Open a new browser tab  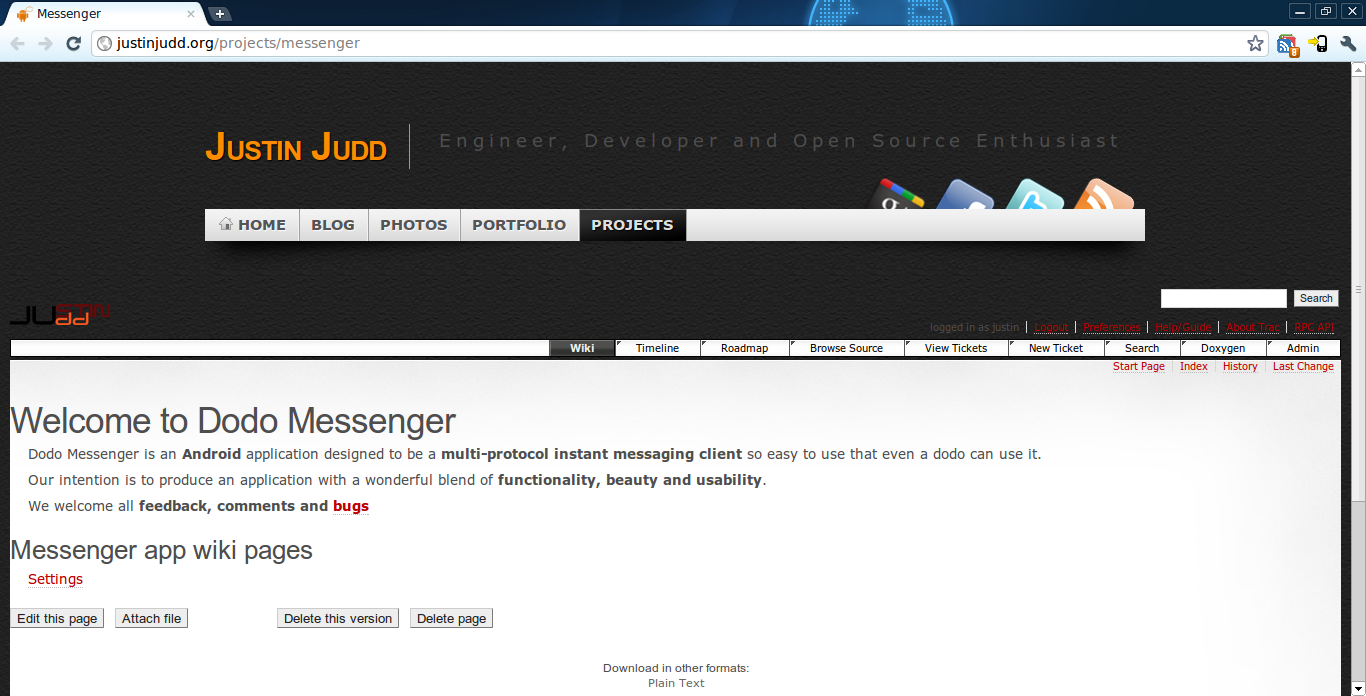pyautogui.click(x=220, y=13)
